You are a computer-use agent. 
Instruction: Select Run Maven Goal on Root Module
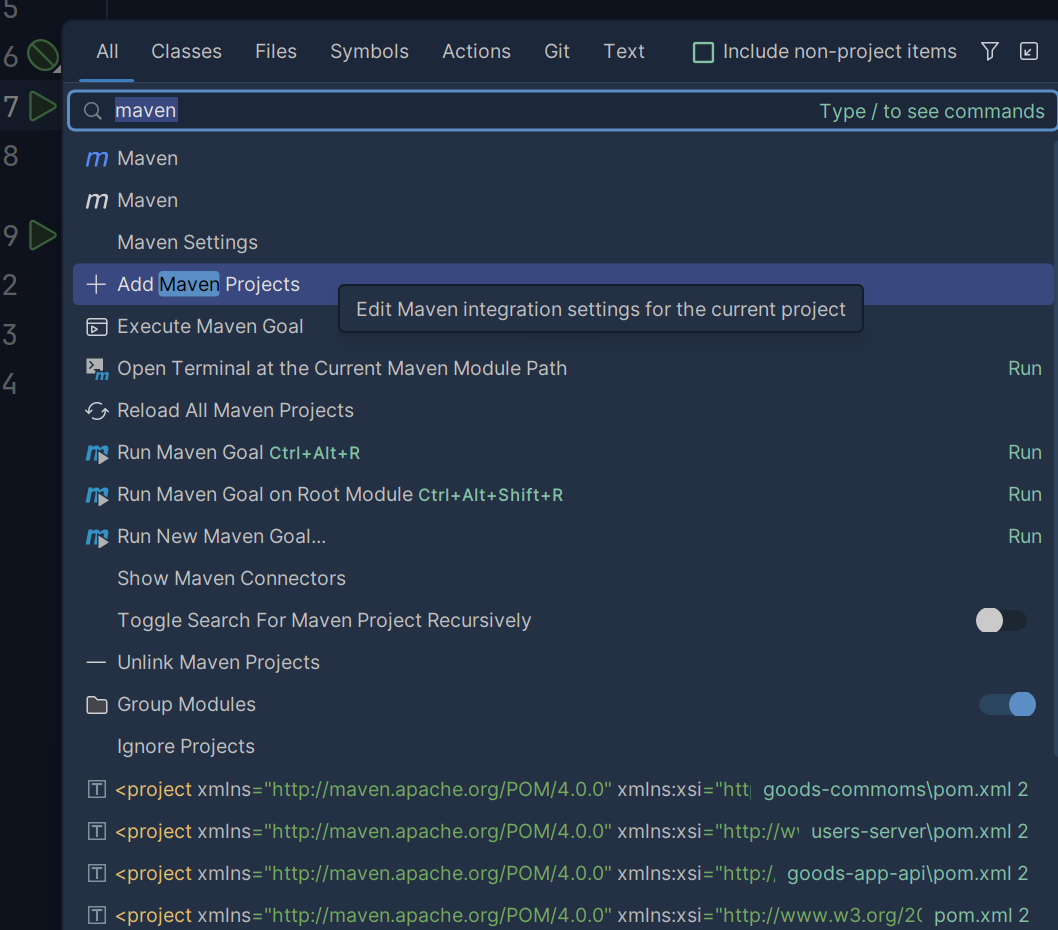coord(562,495)
